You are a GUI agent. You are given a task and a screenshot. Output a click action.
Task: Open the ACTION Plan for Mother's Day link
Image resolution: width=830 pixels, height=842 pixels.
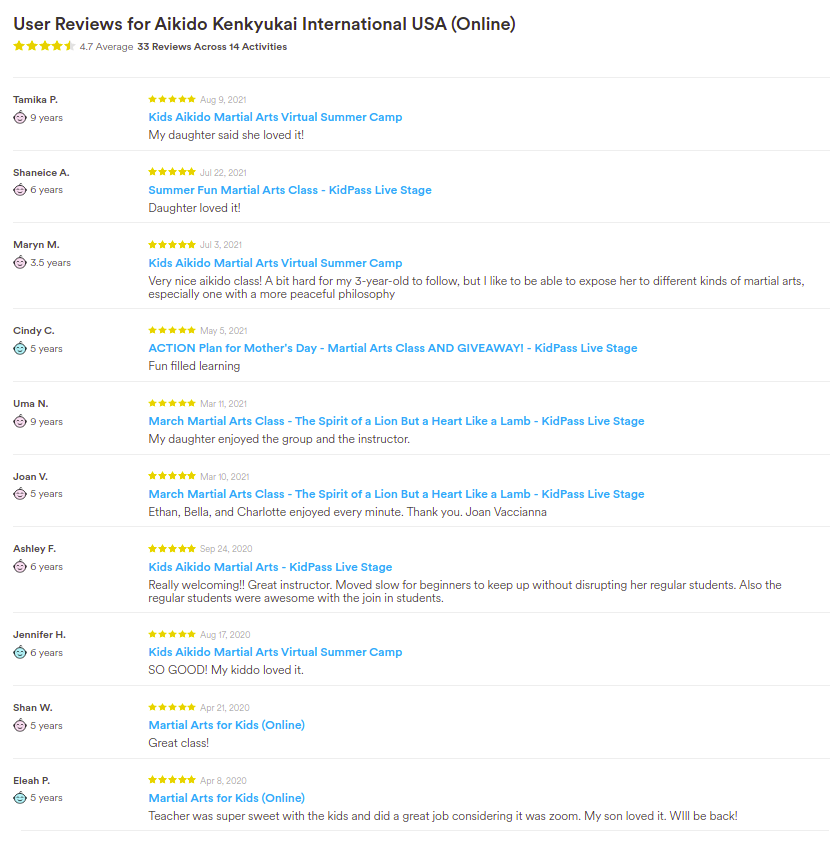(x=392, y=348)
